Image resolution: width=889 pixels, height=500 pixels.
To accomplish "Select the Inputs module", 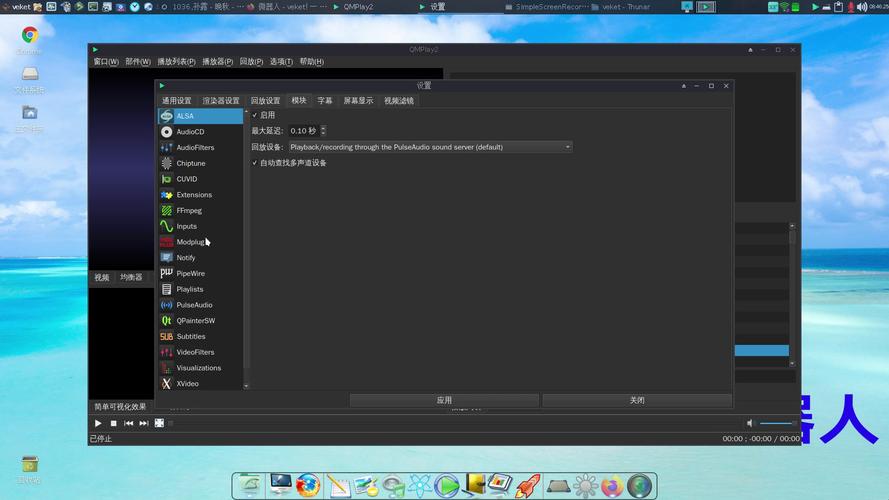I will click(201, 226).
